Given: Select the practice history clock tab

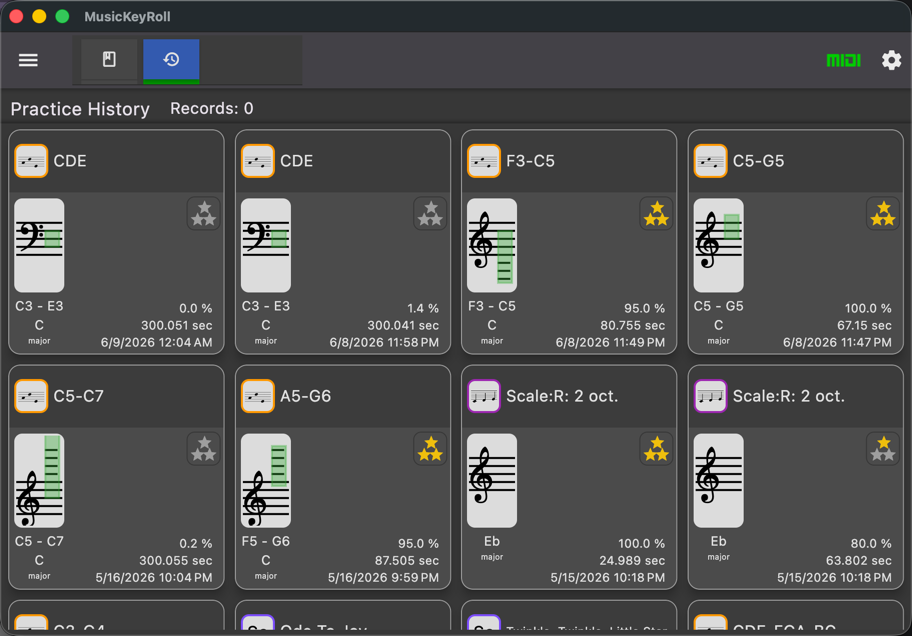Looking at the screenshot, I should (171, 60).
